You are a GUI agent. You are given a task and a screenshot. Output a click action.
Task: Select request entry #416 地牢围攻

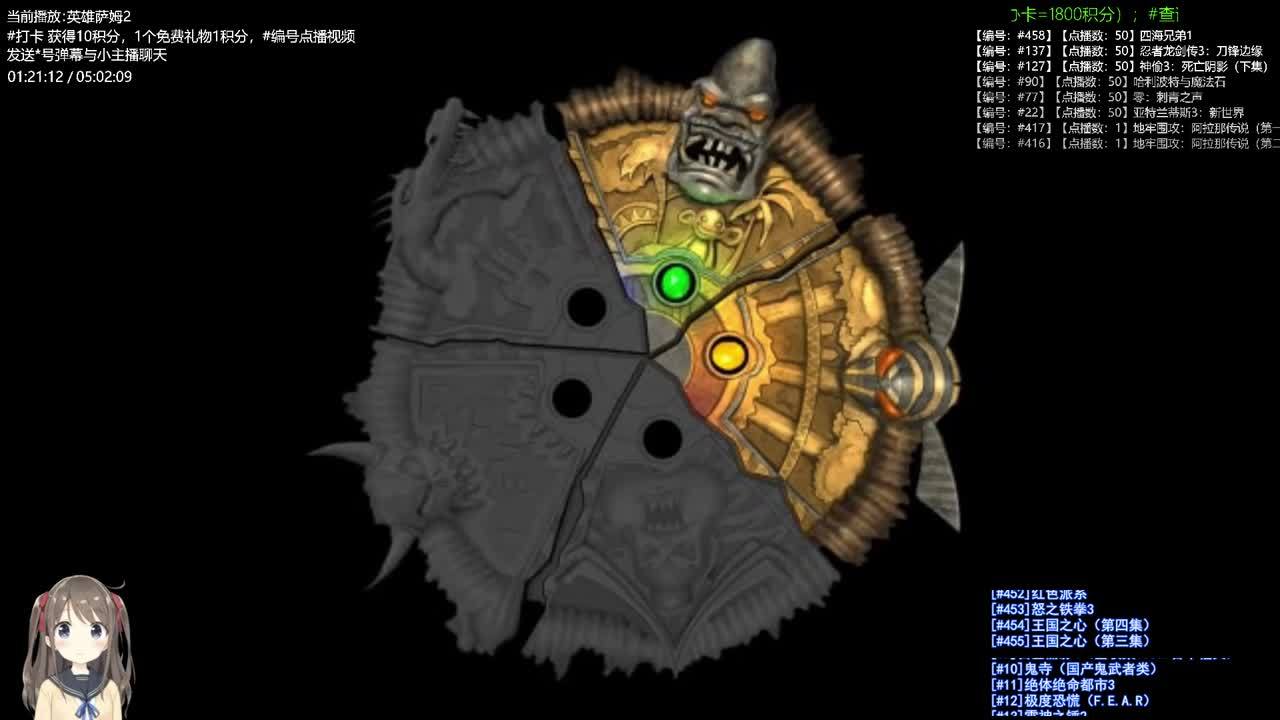click(1127, 144)
